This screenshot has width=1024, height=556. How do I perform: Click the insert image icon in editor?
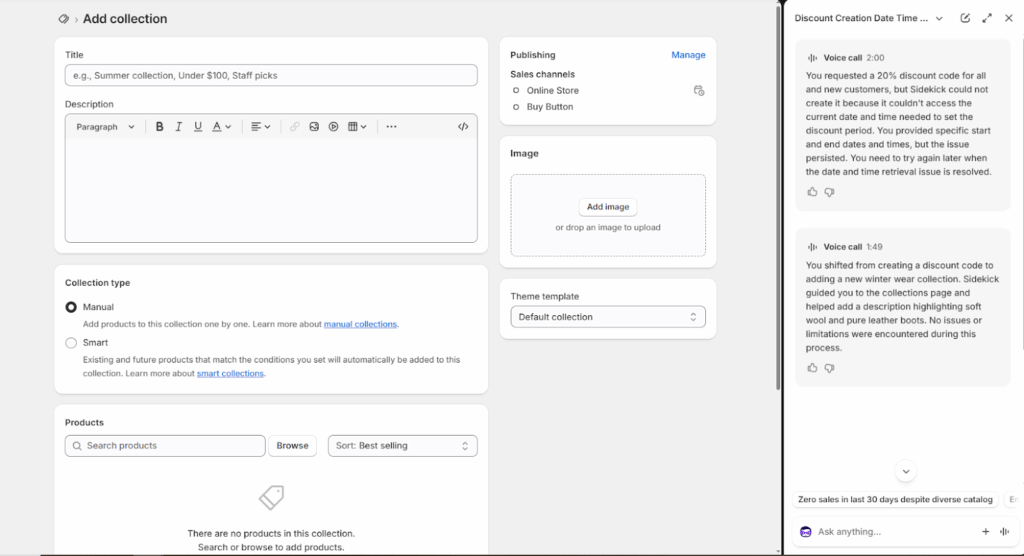[314, 127]
